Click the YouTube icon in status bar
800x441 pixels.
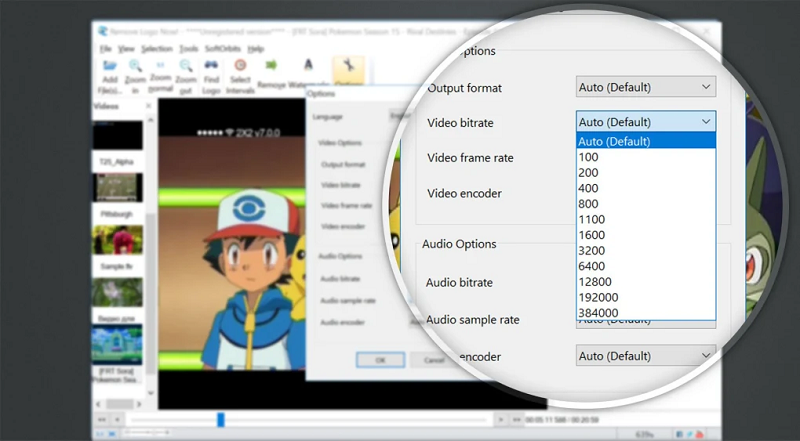pos(701,434)
